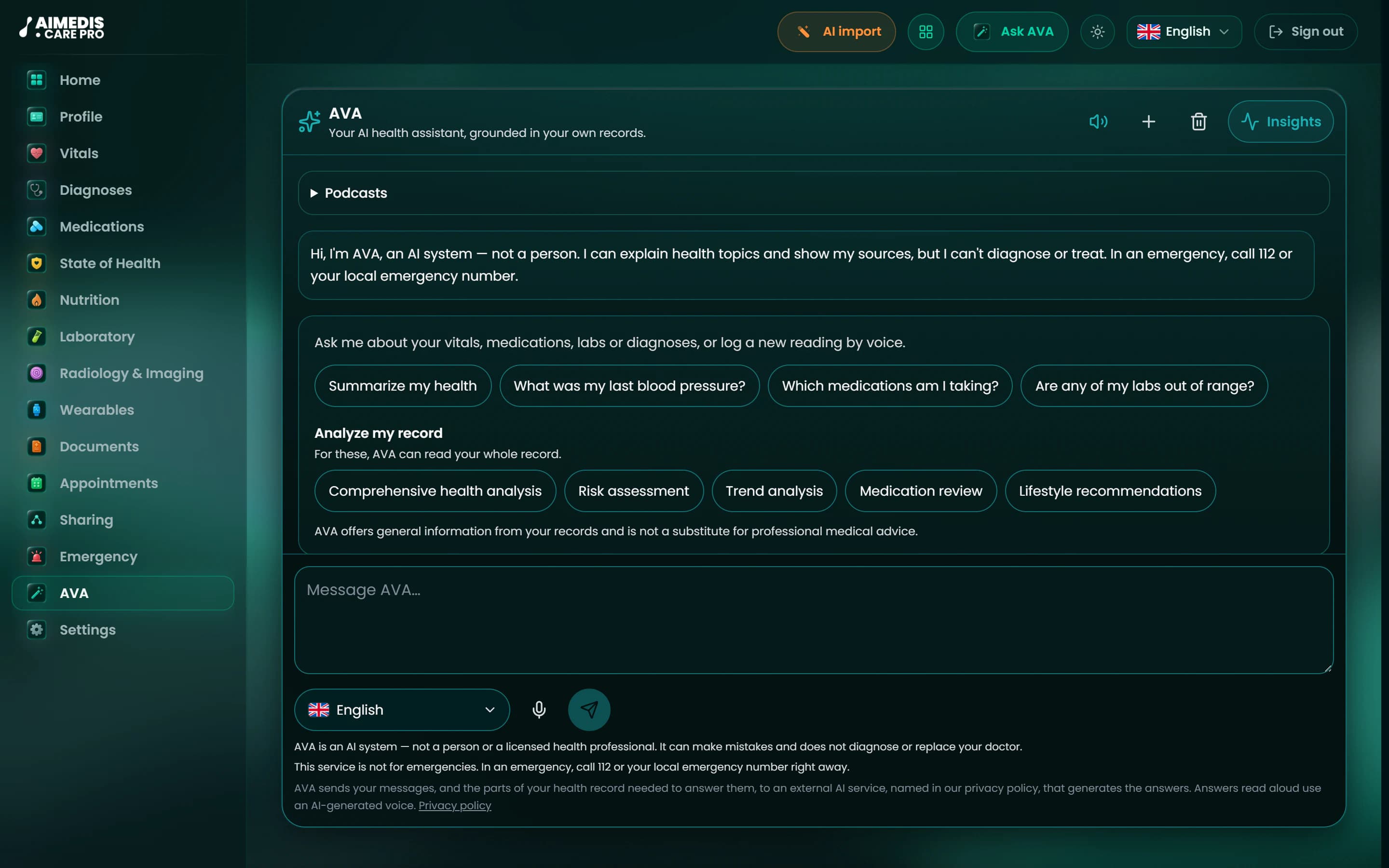Click the speaker read-aloud icon in AVA header
The image size is (1389, 868).
(x=1099, y=122)
